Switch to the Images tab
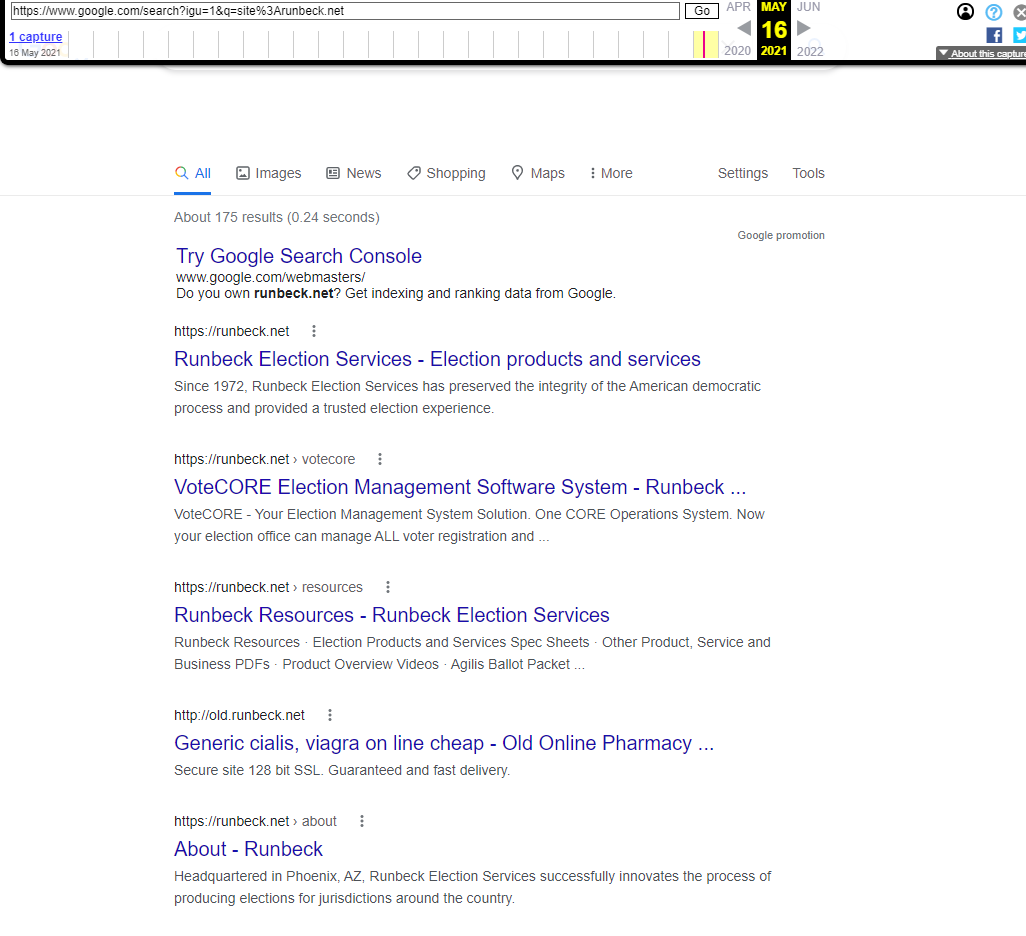 coord(268,173)
